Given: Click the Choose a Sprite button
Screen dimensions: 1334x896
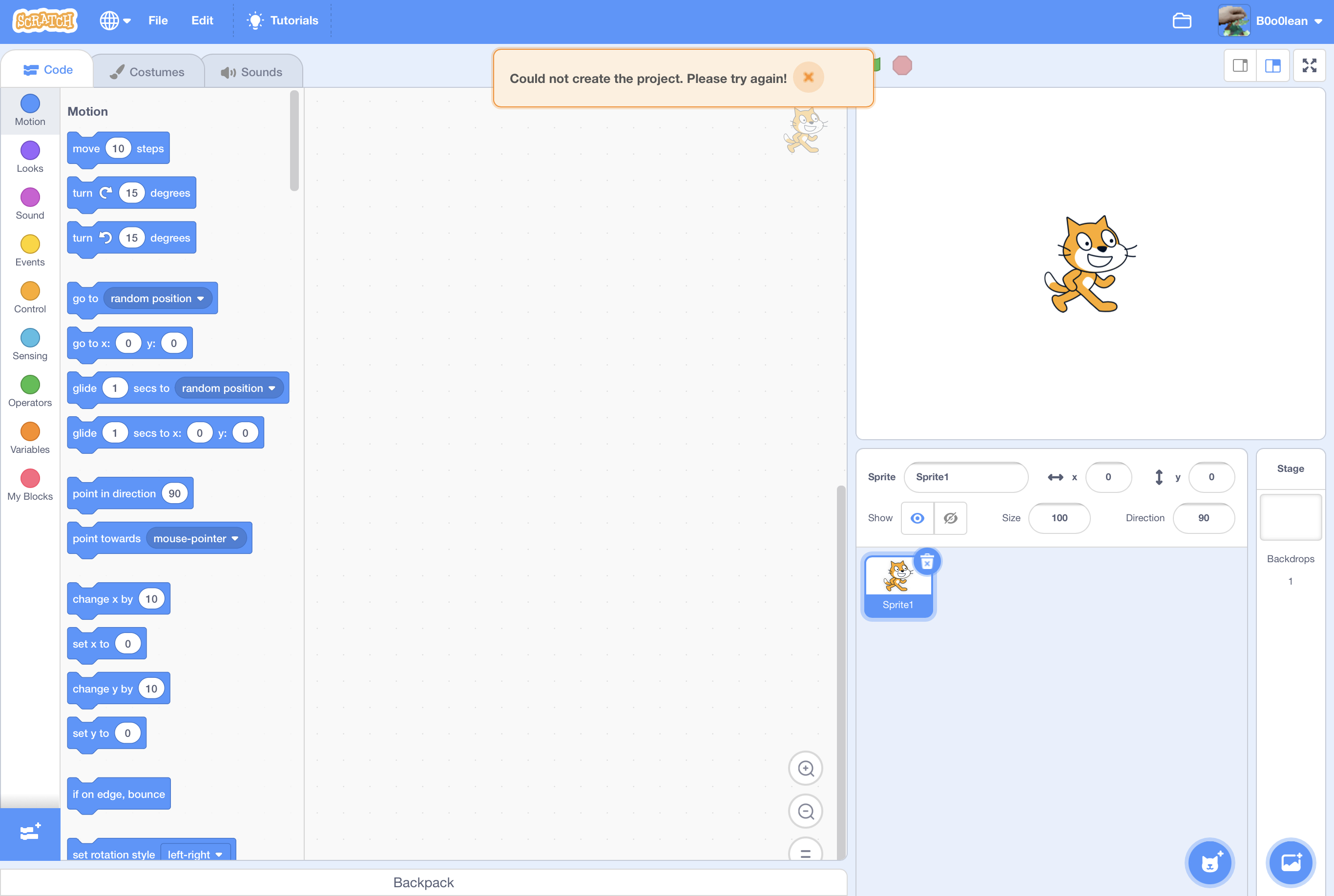Looking at the screenshot, I should pos(1209,862).
